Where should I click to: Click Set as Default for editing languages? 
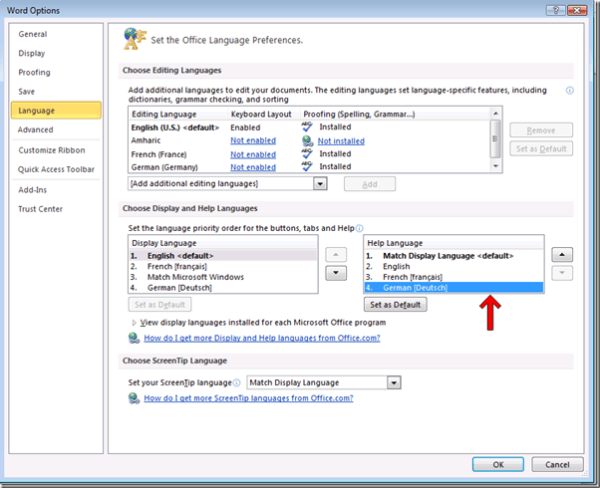coord(541,149)
